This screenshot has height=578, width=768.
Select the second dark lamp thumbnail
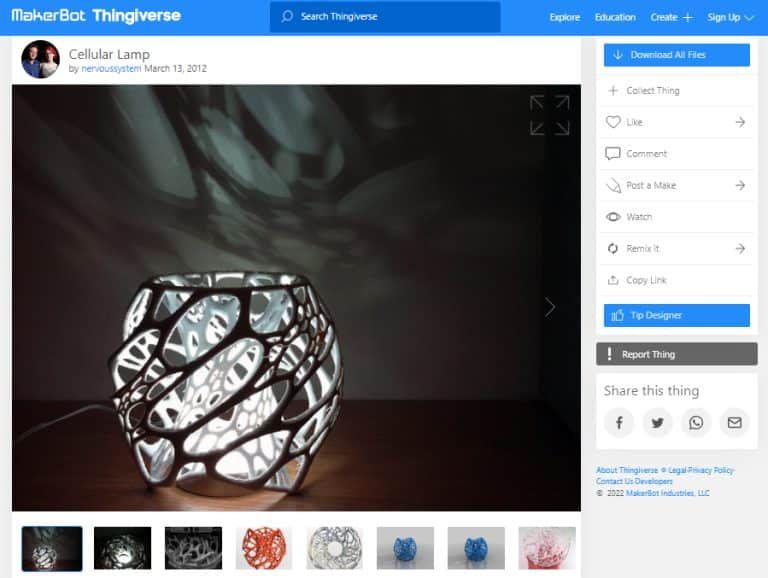[122, 548]
